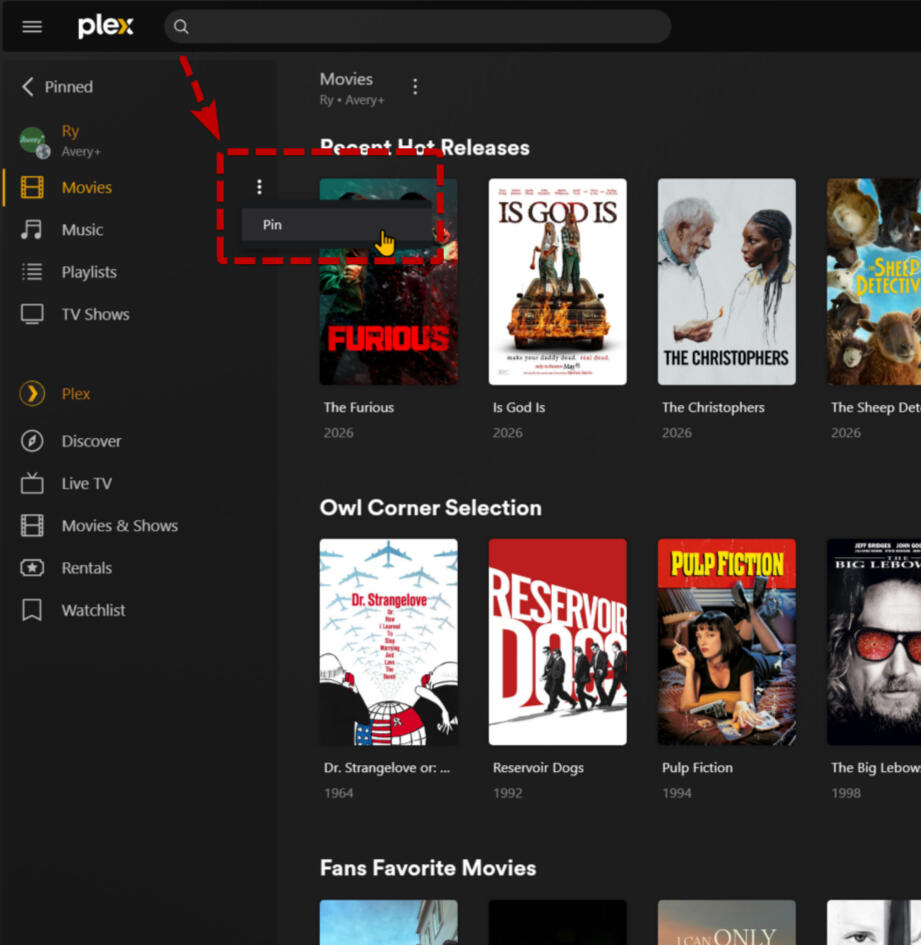Open The Christophers poster
Screen dimensions: 921x945
(726, 281)
